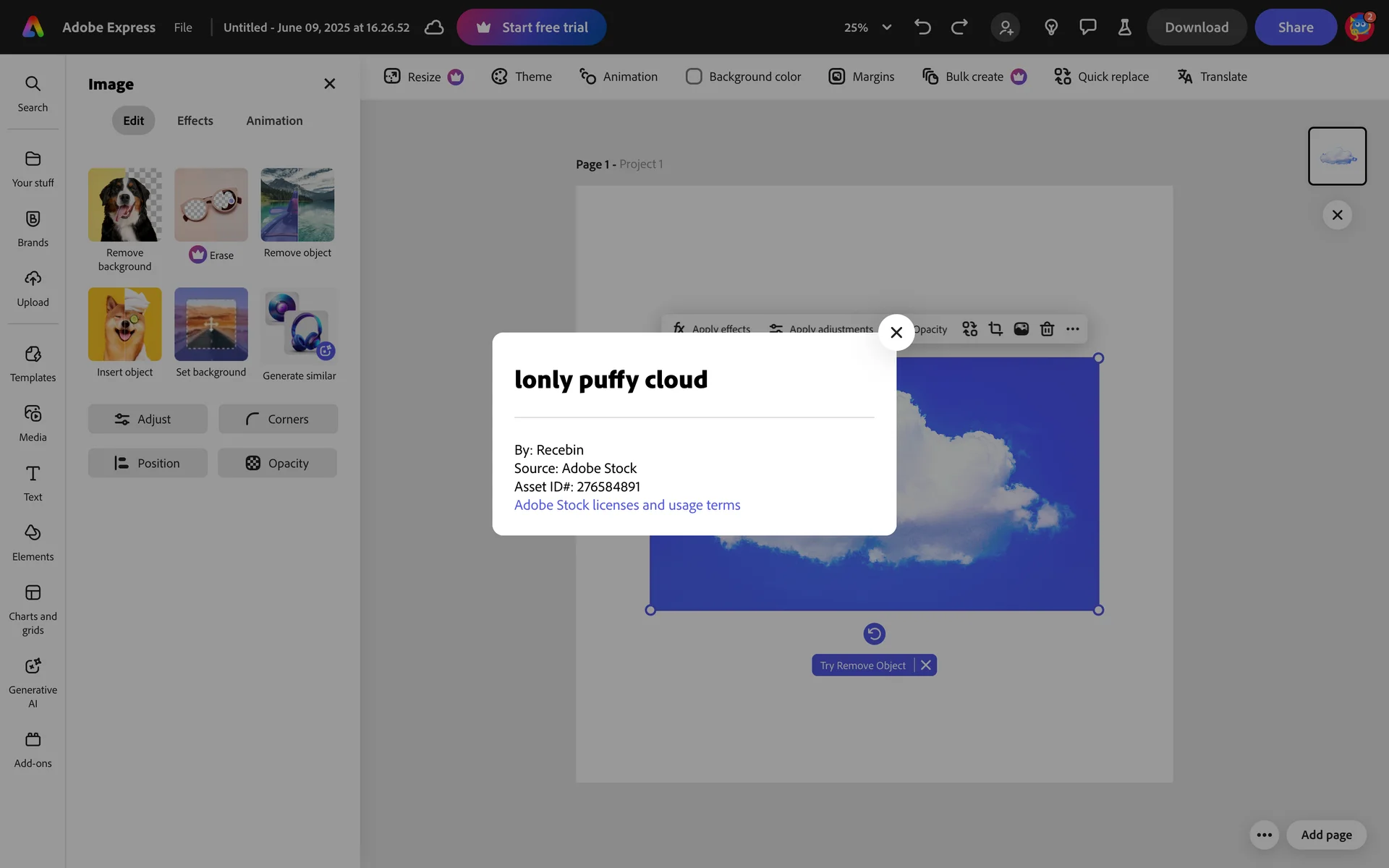Dismiss the Try Remove Object tip

pos(926,665)
